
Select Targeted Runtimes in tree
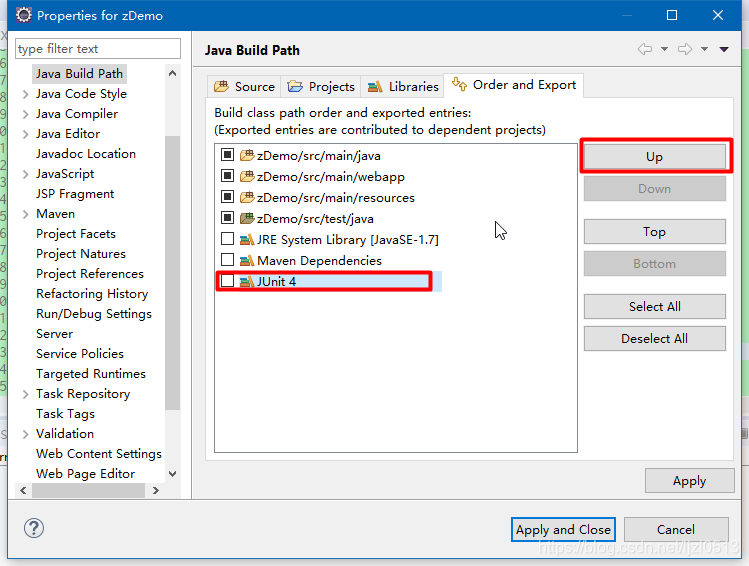[x=91, y=374]
